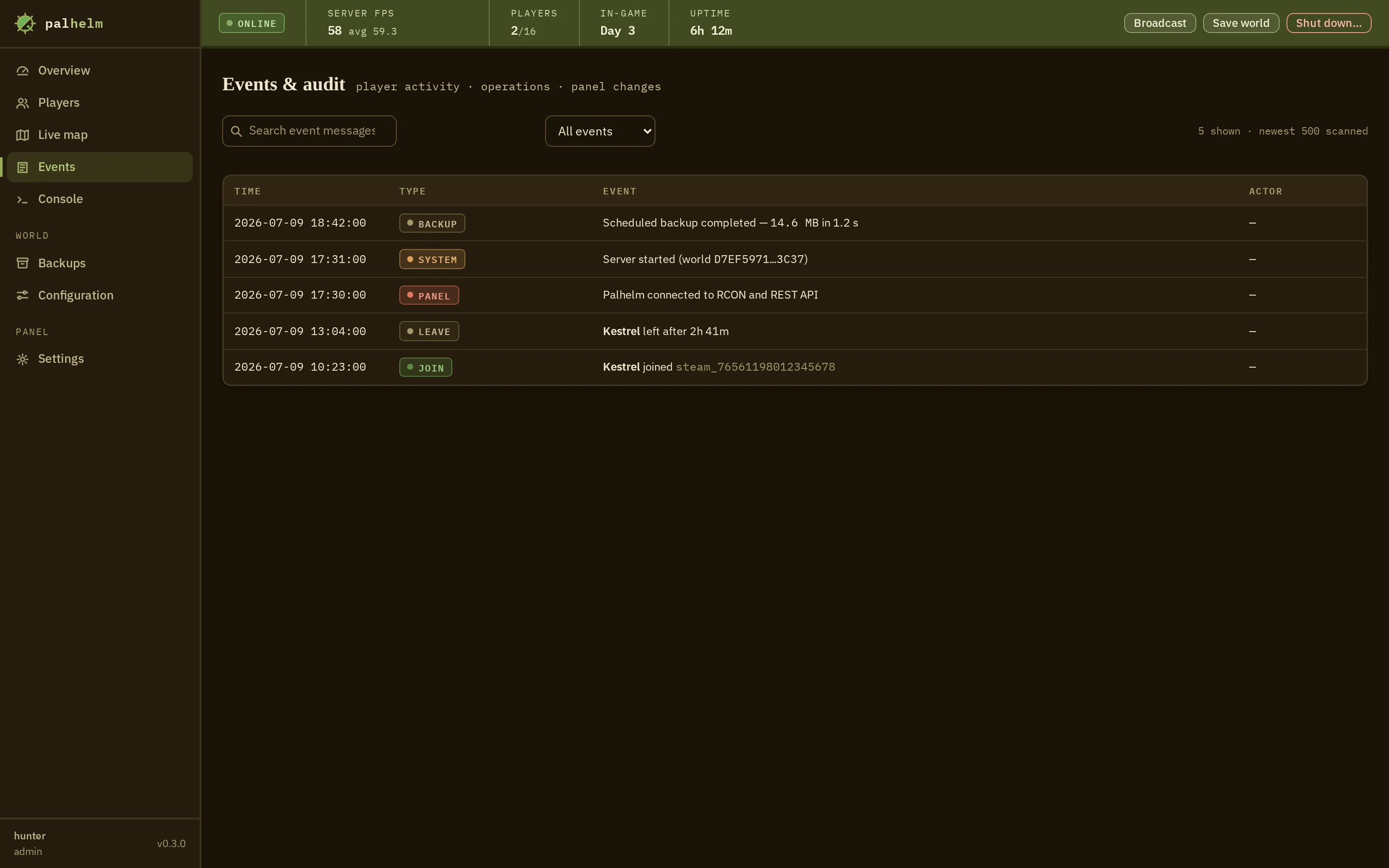Click the PANEL type badge
The image size is (1389, 868).
pos(429,296)
